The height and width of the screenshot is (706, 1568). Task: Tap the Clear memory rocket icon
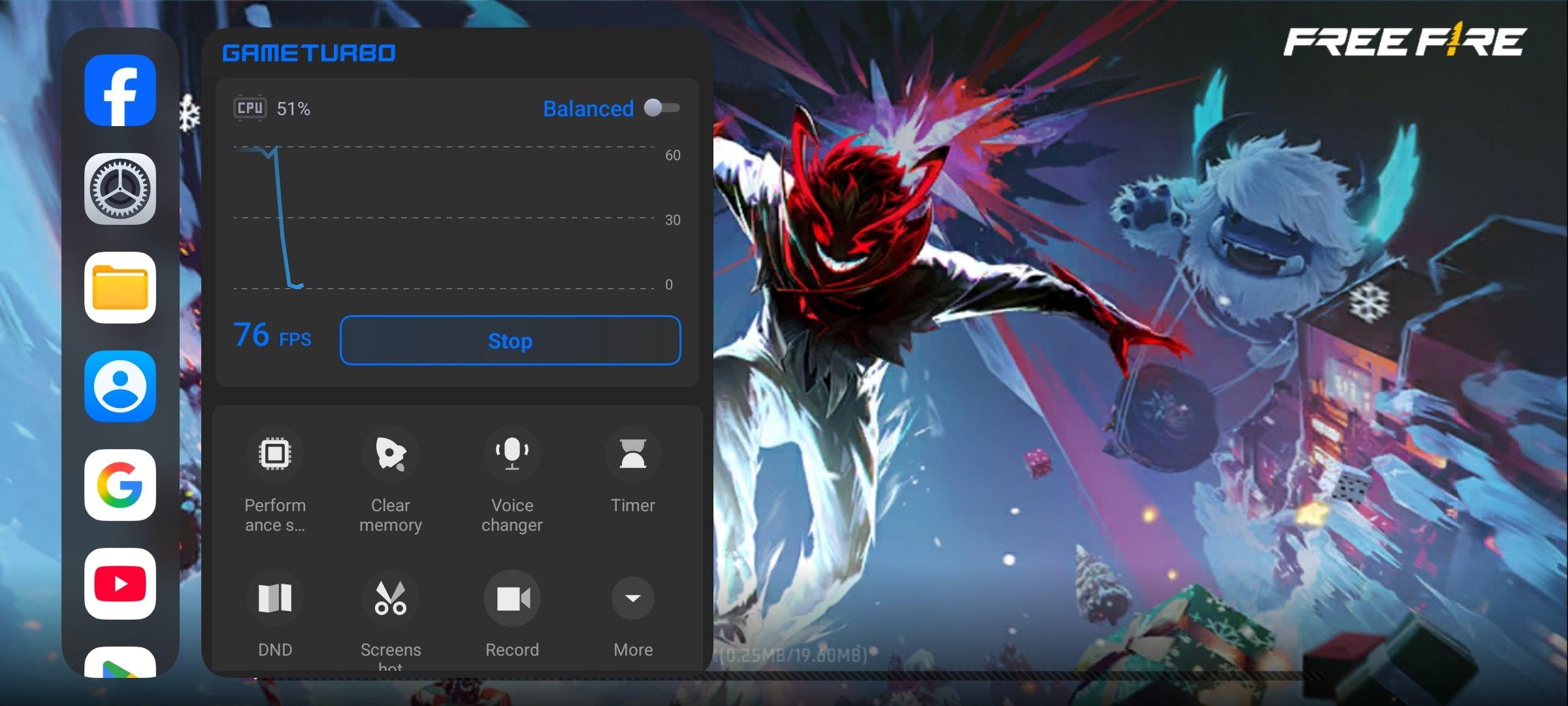pos(390,454)
